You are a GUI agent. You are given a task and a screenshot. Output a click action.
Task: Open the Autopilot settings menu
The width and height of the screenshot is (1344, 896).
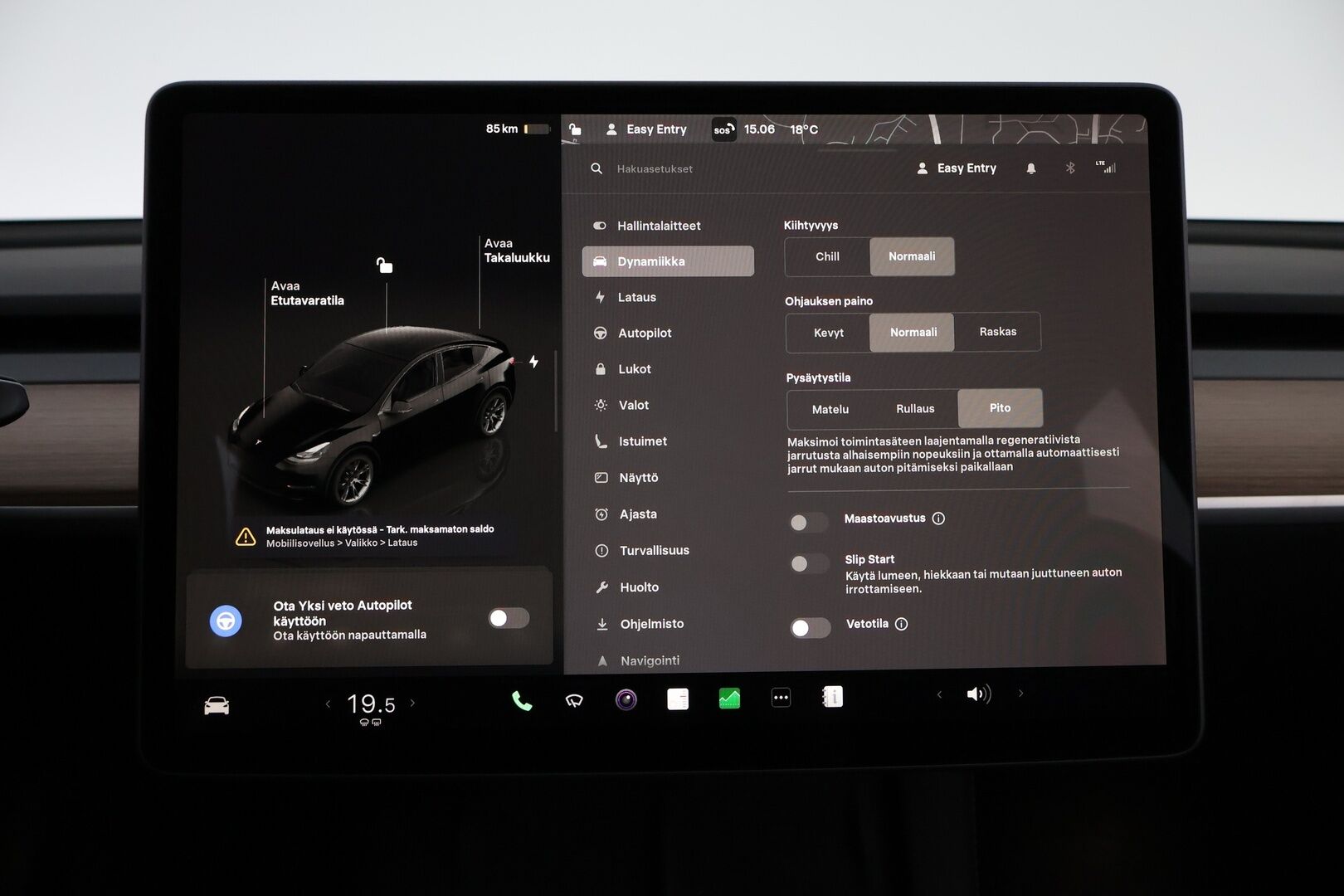click(645, 334)
